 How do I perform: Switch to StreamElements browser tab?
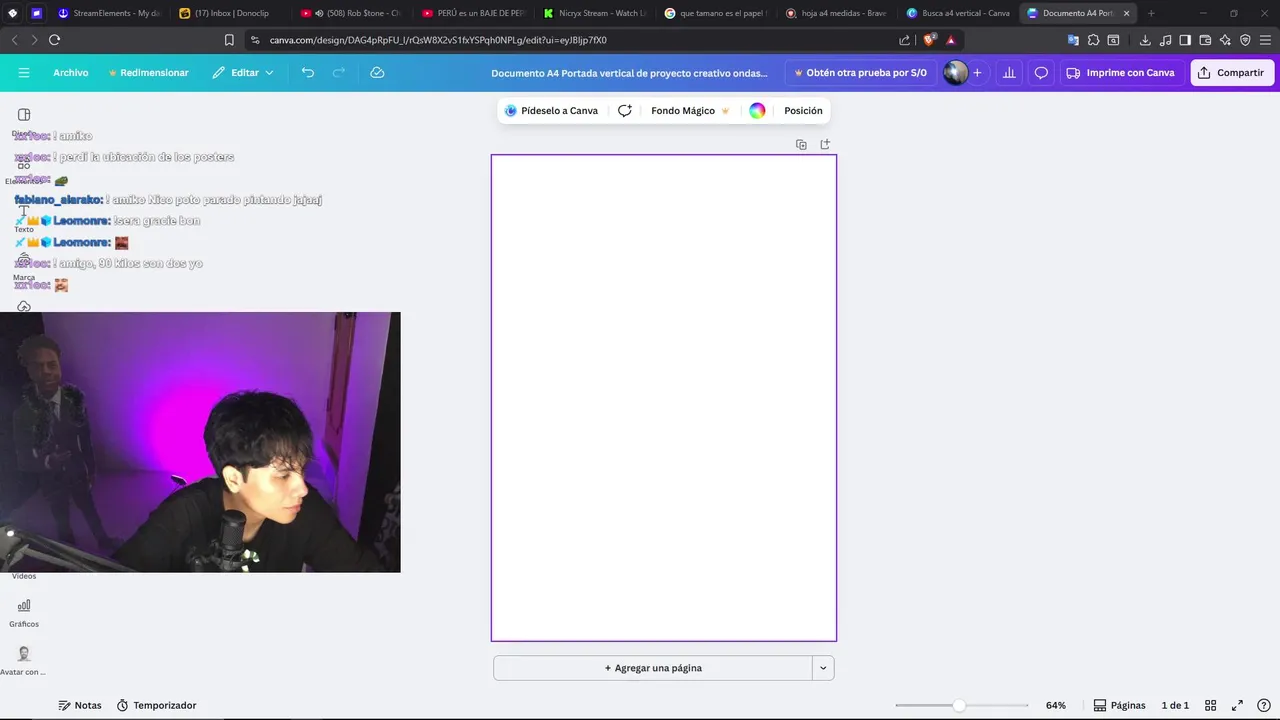[x=108, y=13]
